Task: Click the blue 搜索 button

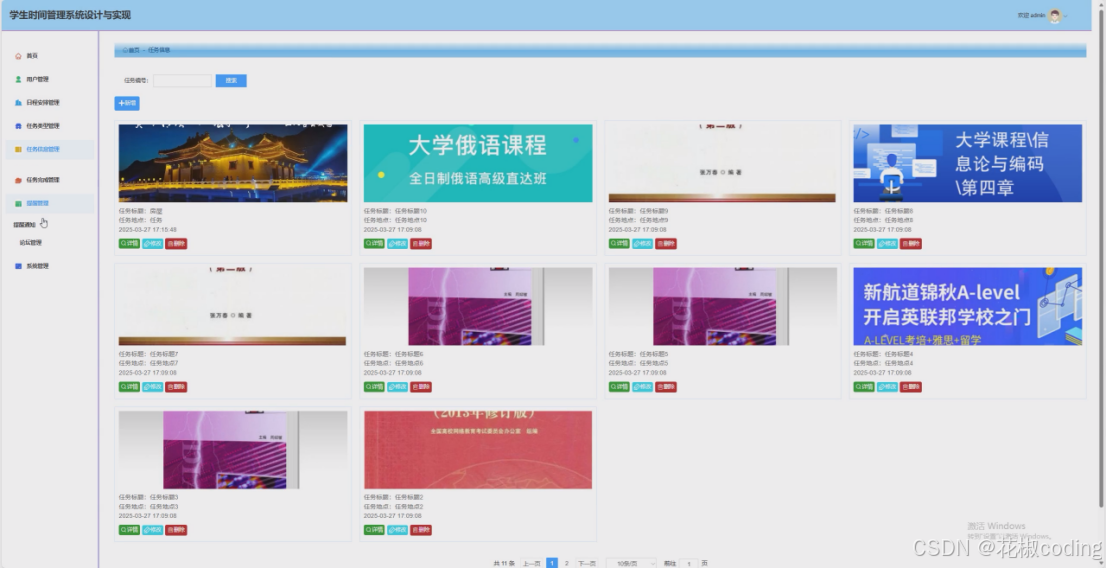Action: coord(231,80)
